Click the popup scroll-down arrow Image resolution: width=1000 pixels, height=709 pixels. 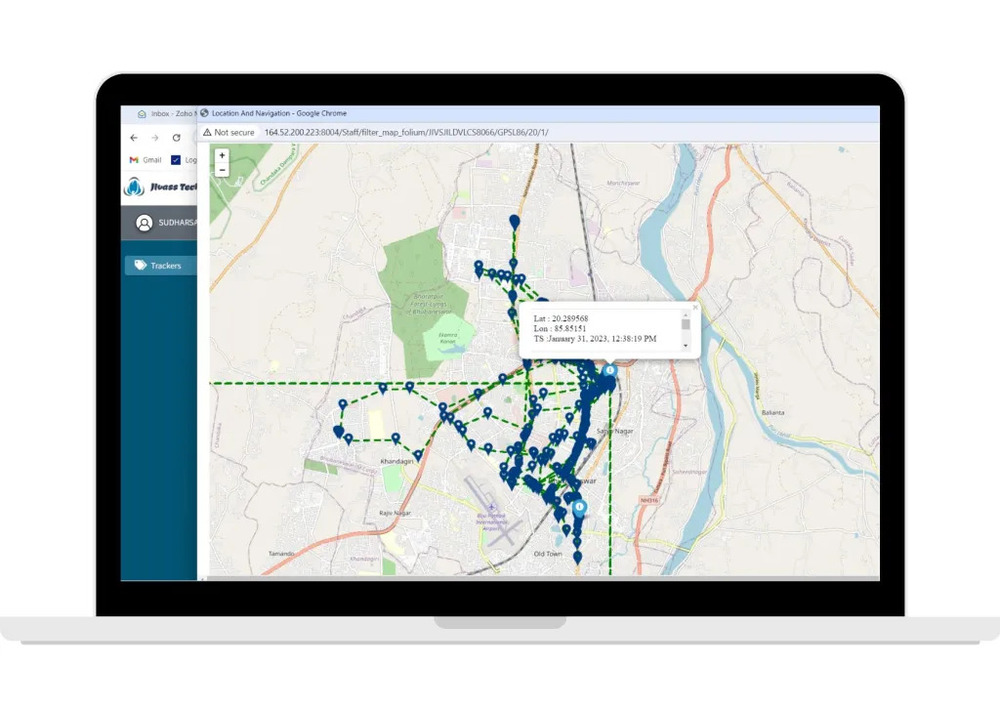pyautogui.click(x=686, y=346)
